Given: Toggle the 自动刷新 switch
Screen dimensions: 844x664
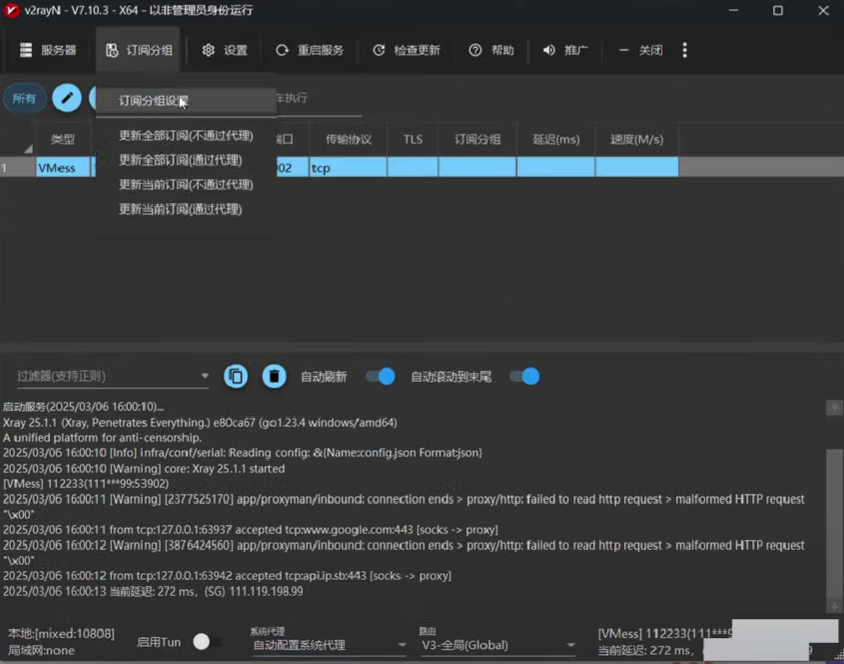Looking at the screenshot, I should tap(381, 376).
